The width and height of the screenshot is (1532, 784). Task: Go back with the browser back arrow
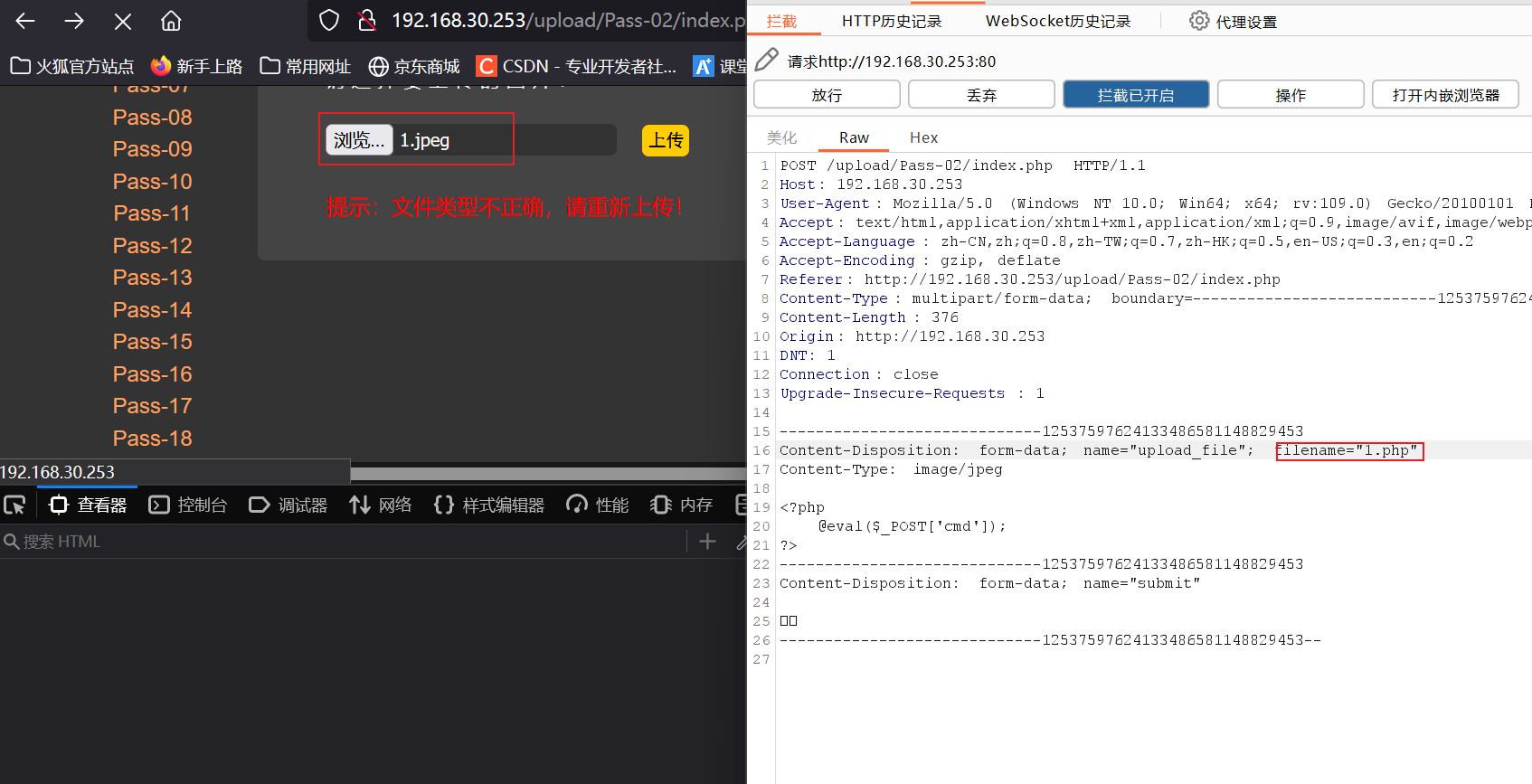tap(25, 21)
